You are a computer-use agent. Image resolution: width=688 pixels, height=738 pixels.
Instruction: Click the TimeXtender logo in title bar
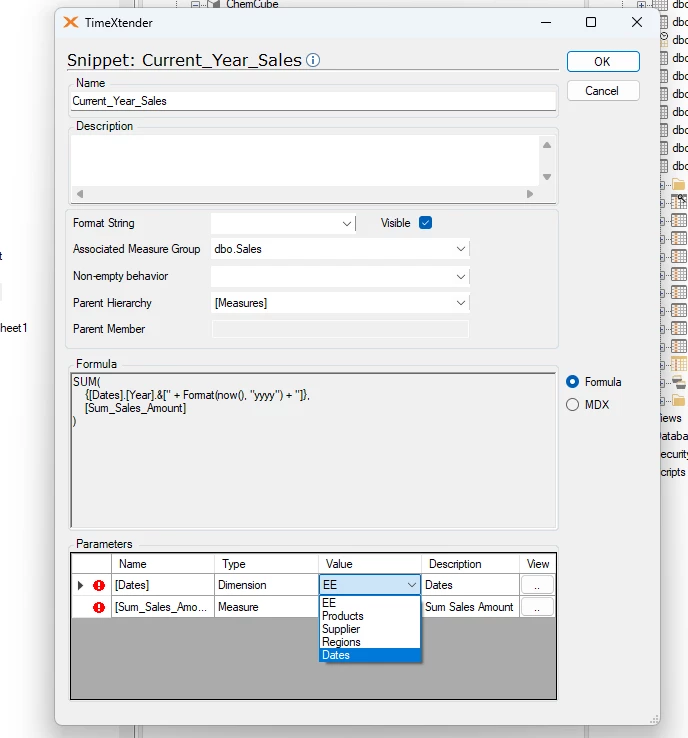(71, 22)
